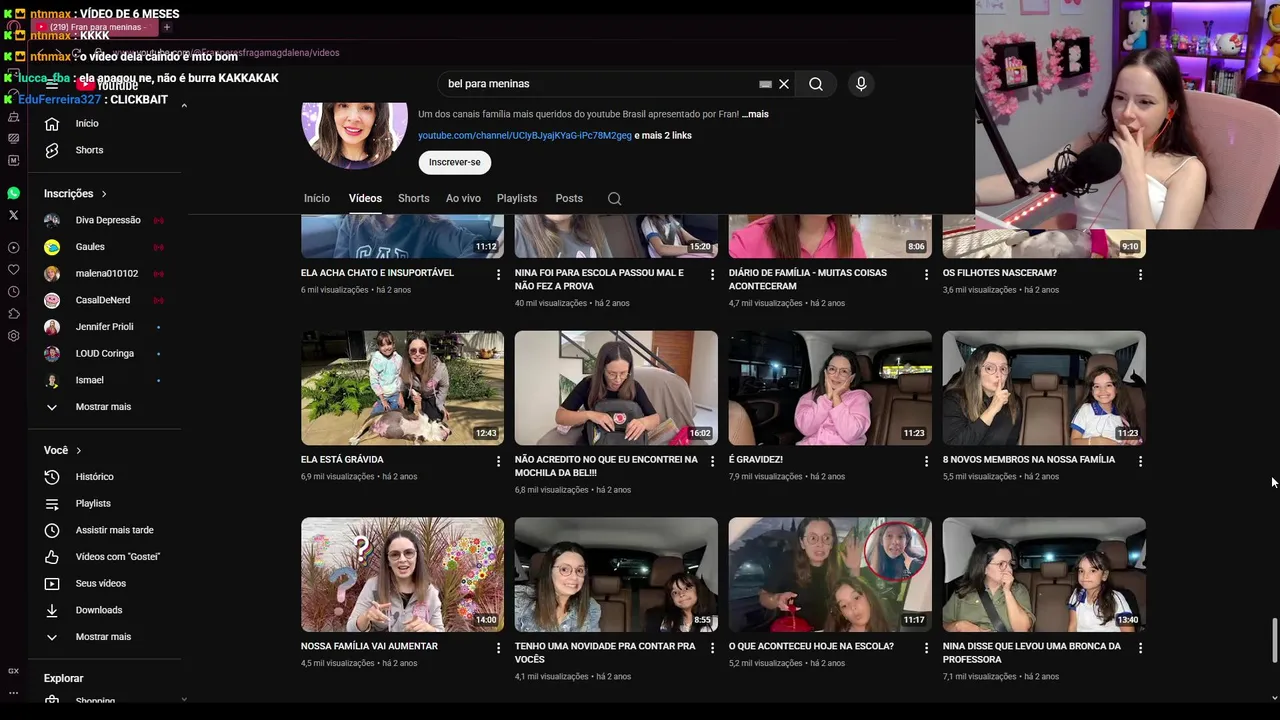1280x720 pixels.
Task: Open options menu for 'NINA DISSE QUE LEVOU UMA BRONCA'
Action: point(1140,648)
